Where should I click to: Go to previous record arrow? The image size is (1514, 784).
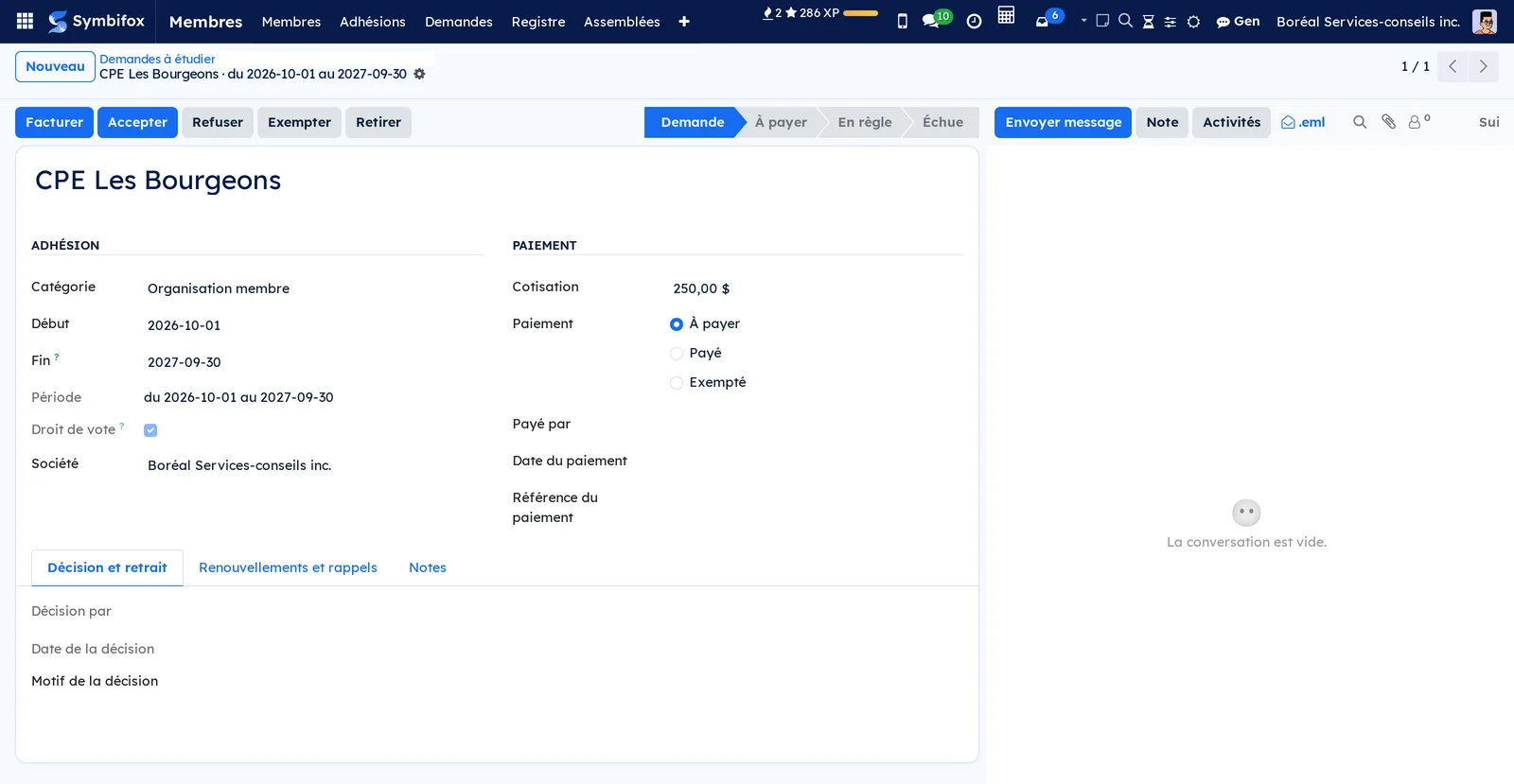coord(1452,66)
